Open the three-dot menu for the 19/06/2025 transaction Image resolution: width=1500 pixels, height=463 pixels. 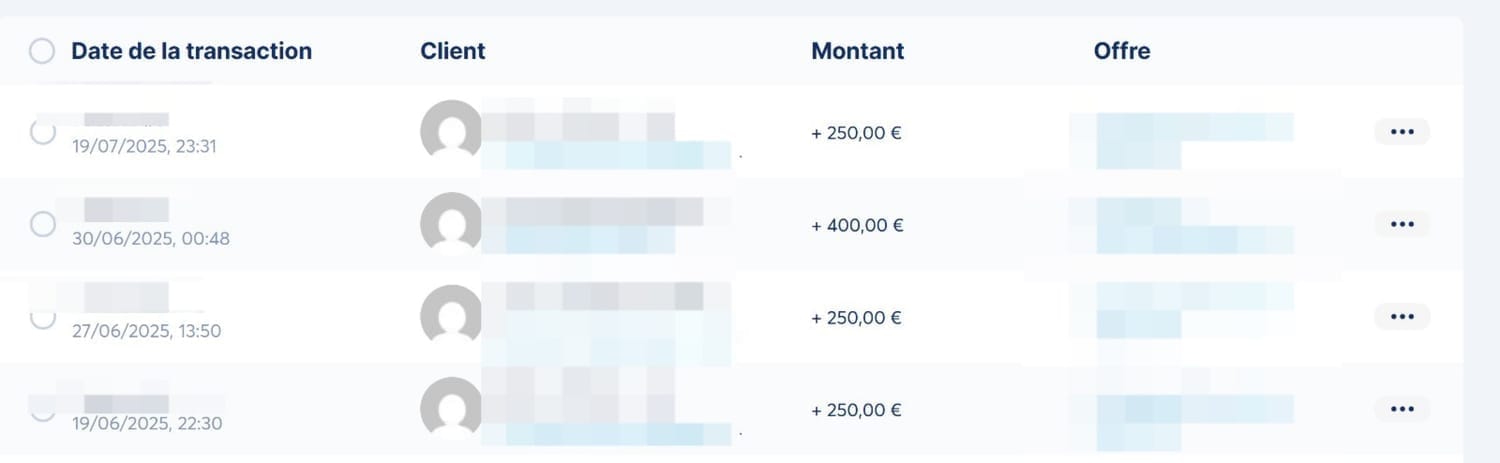tap(1402, 409)
